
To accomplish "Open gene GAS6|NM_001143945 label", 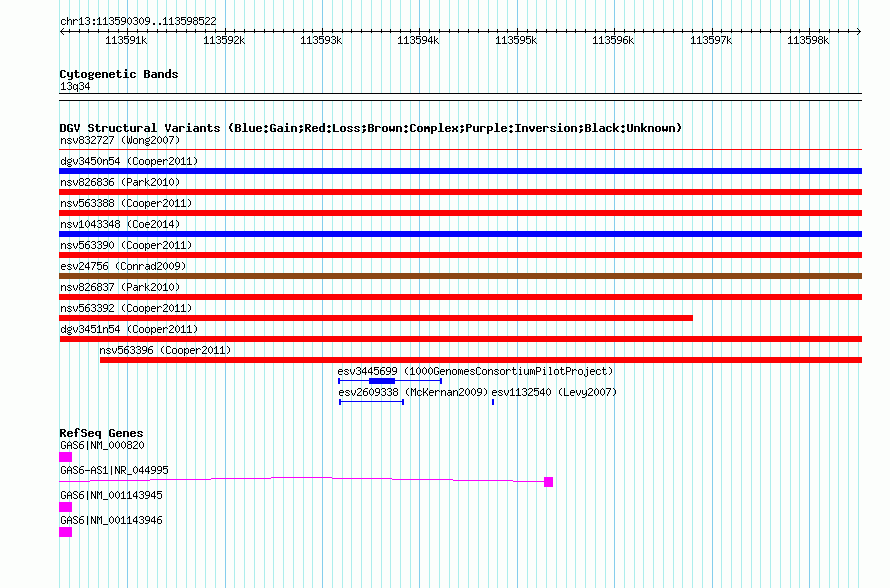I will [111, 495].
